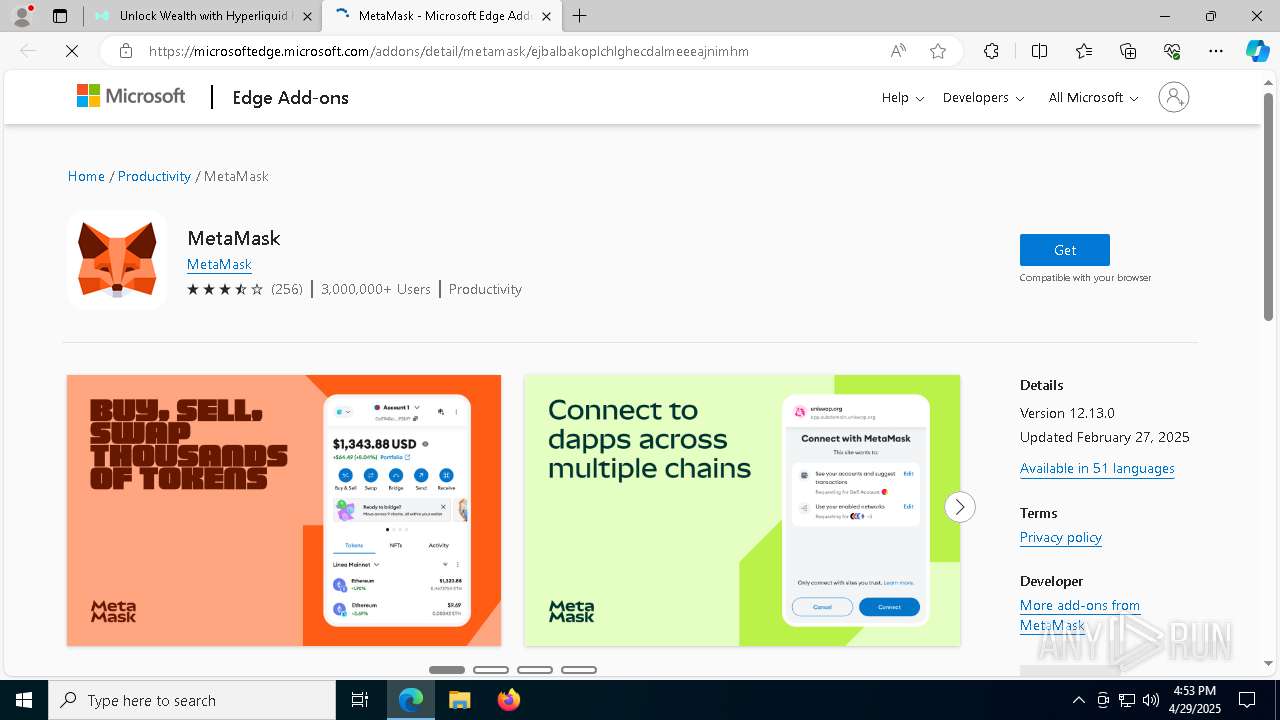
Task: Select third carousel page indicator
Action: [x=535, y=670]
